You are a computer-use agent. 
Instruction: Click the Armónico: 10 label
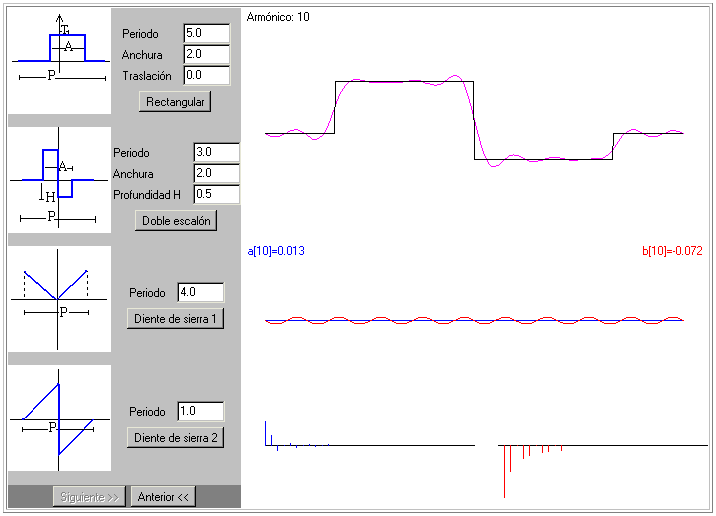click(x=278, y=17)
